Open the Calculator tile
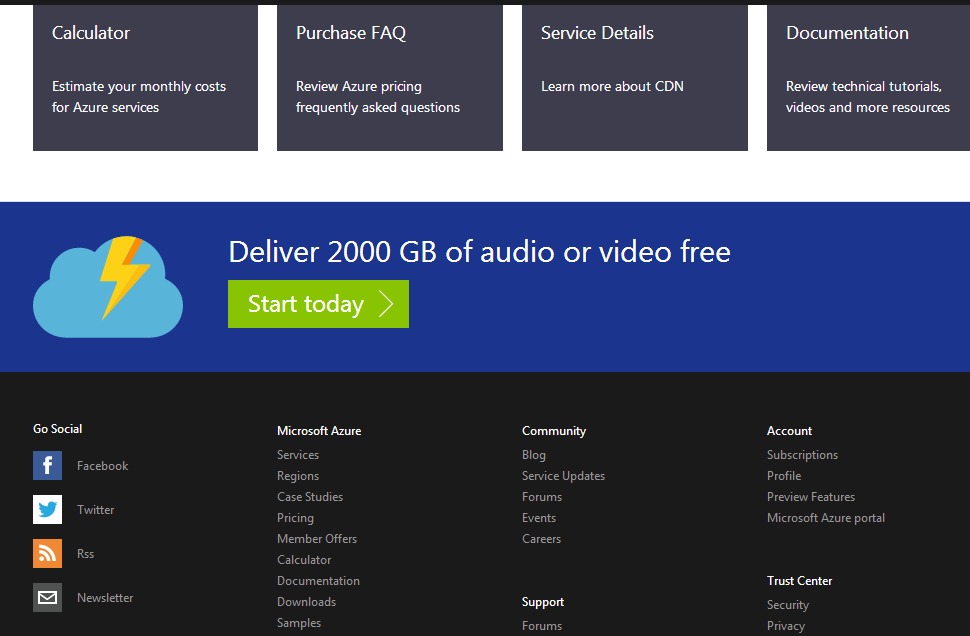Image resolution: width=970 pixels, height=636 pixels. click(x=145, y=78)
